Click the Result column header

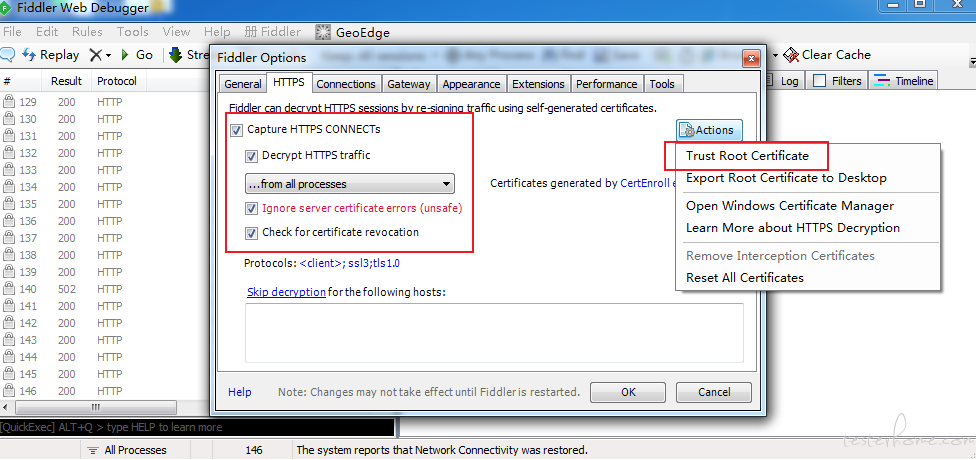(66, 81)
